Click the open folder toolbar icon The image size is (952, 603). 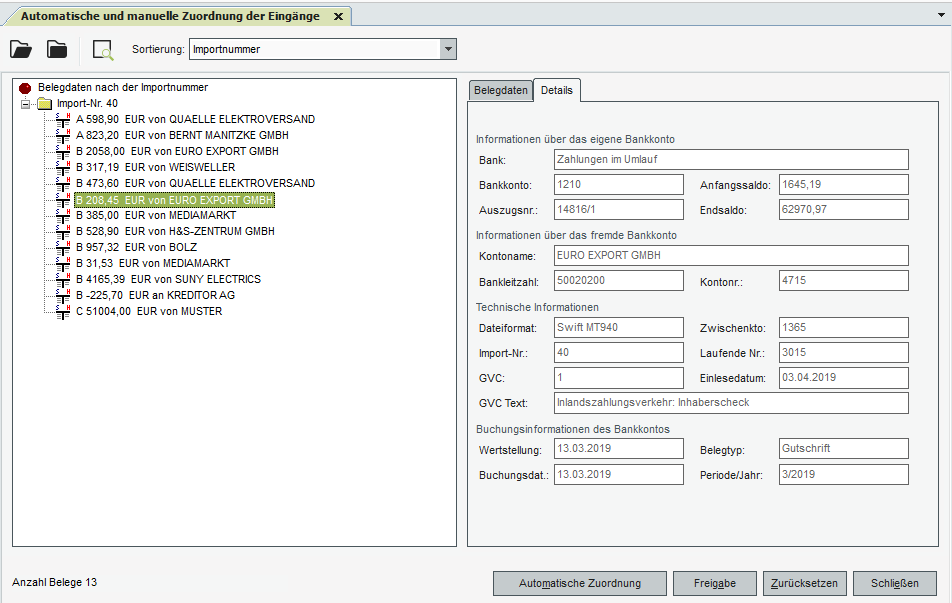click(x=21, y=49)
